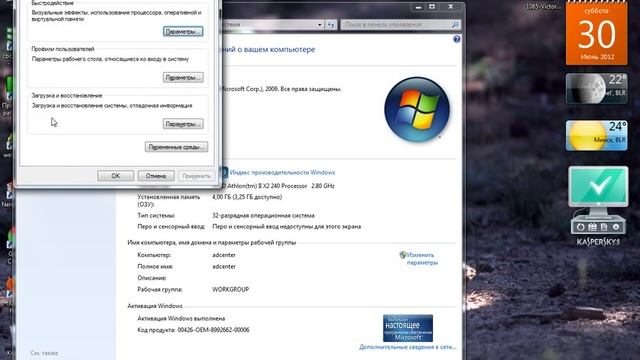Click the Windows 7 logo orb image
640x360 pixels.
coord(417,109)
